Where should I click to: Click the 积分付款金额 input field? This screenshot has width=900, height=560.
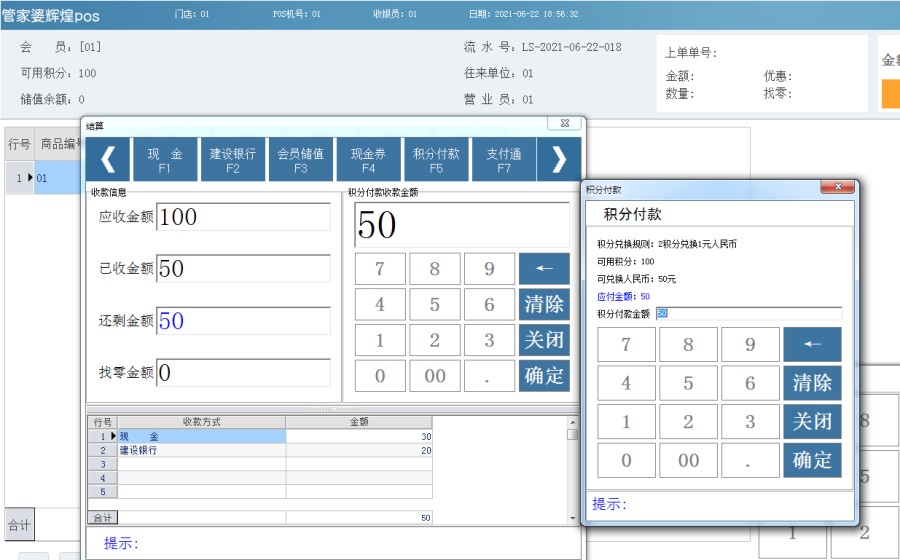point(748,313)
